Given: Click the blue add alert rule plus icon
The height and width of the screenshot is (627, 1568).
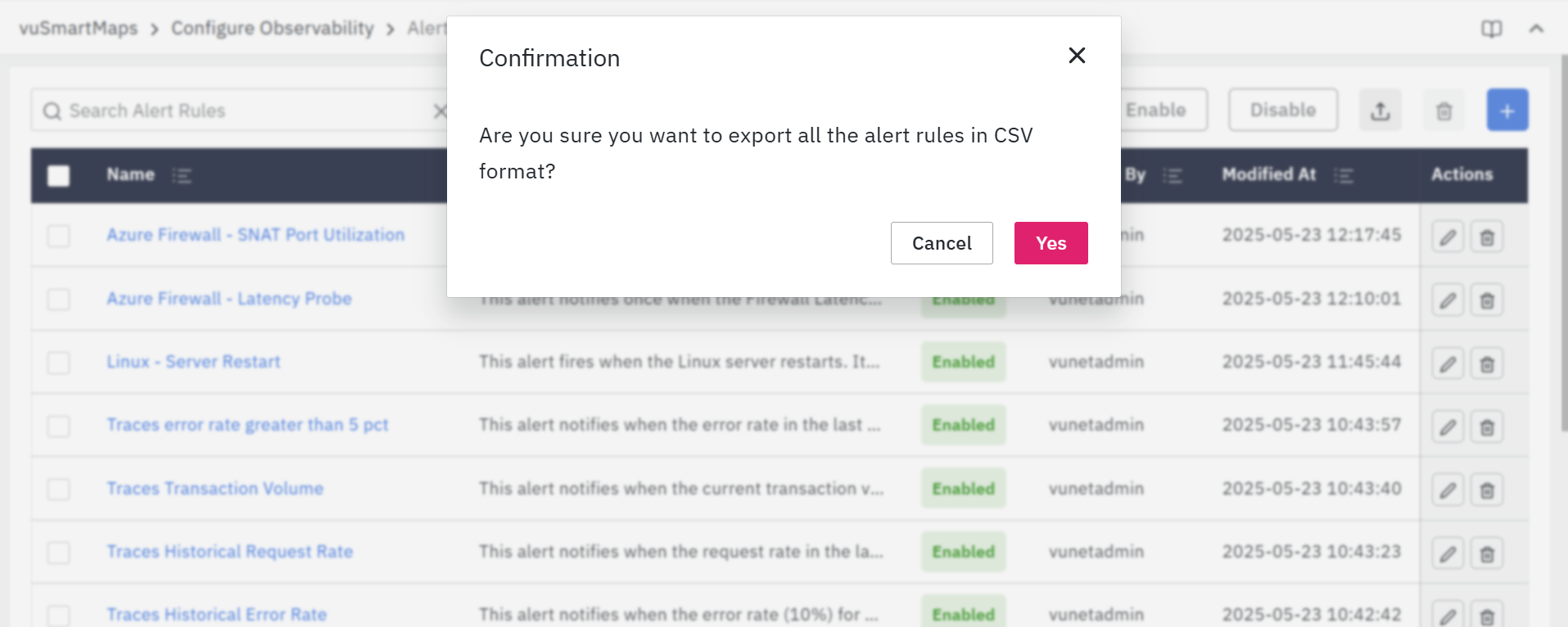Looking at the screenshot, I should pos(1507,111).
